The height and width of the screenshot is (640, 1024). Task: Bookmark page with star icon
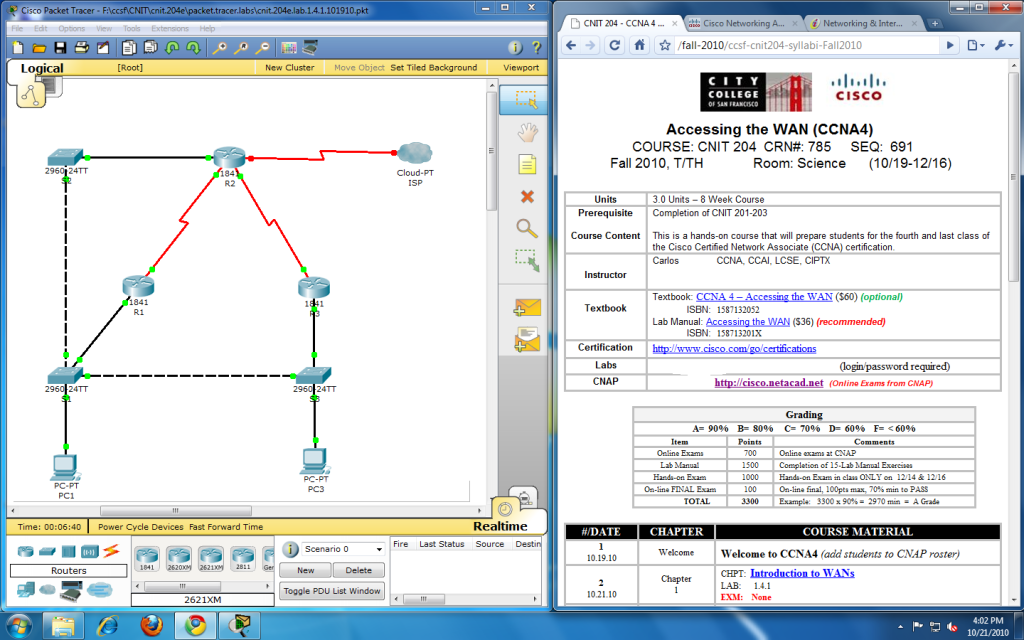665,45
